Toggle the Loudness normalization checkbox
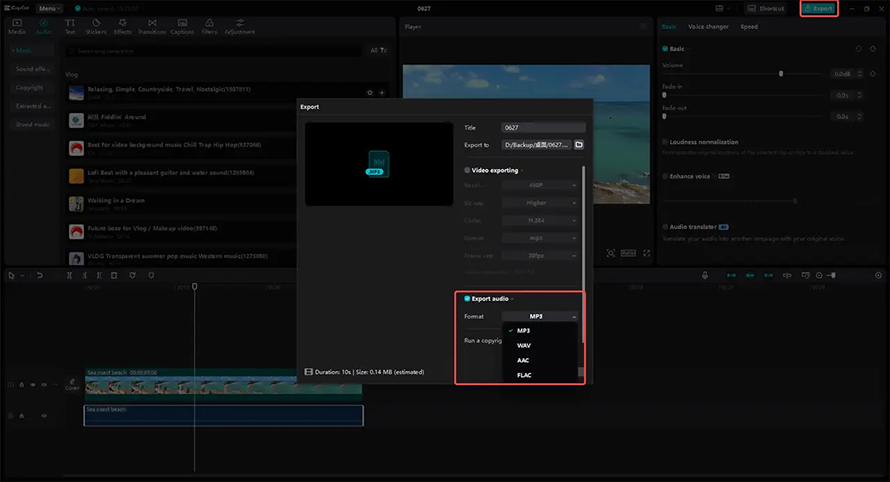This screenshot has height=482, width=890. click(665, 142)
